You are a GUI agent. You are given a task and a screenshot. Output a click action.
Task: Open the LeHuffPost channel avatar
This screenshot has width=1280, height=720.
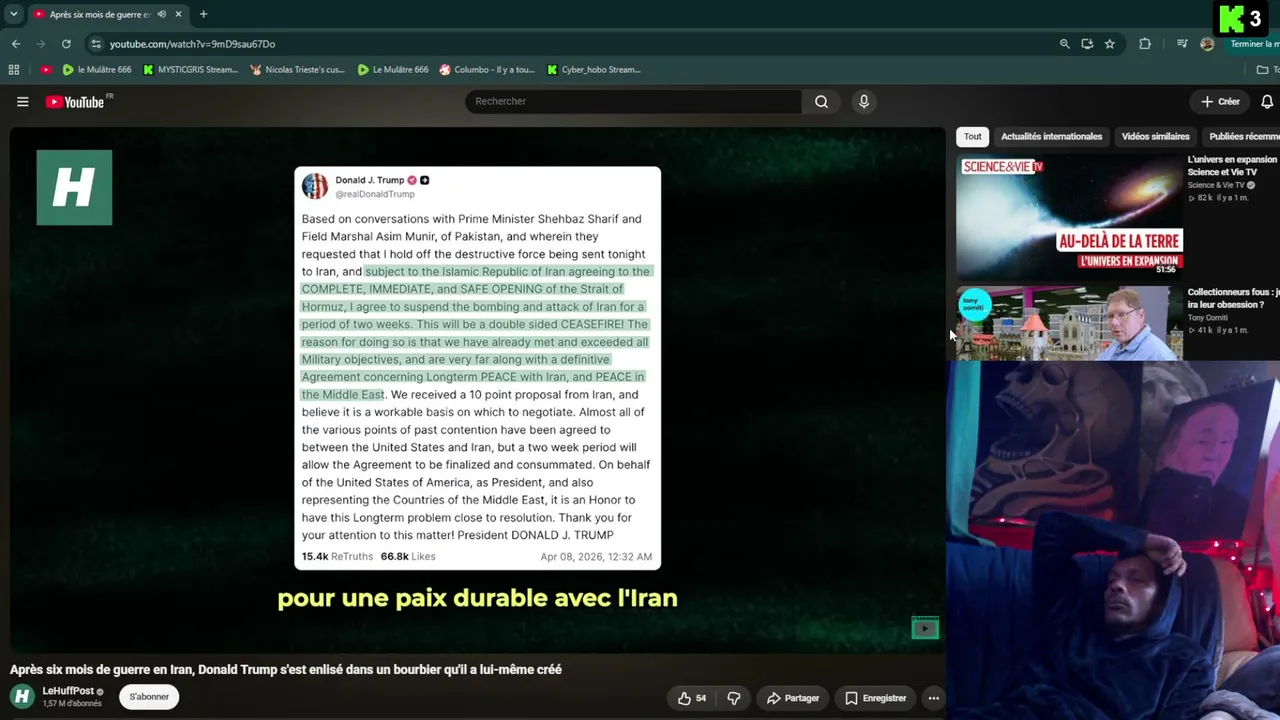[22, 696]
